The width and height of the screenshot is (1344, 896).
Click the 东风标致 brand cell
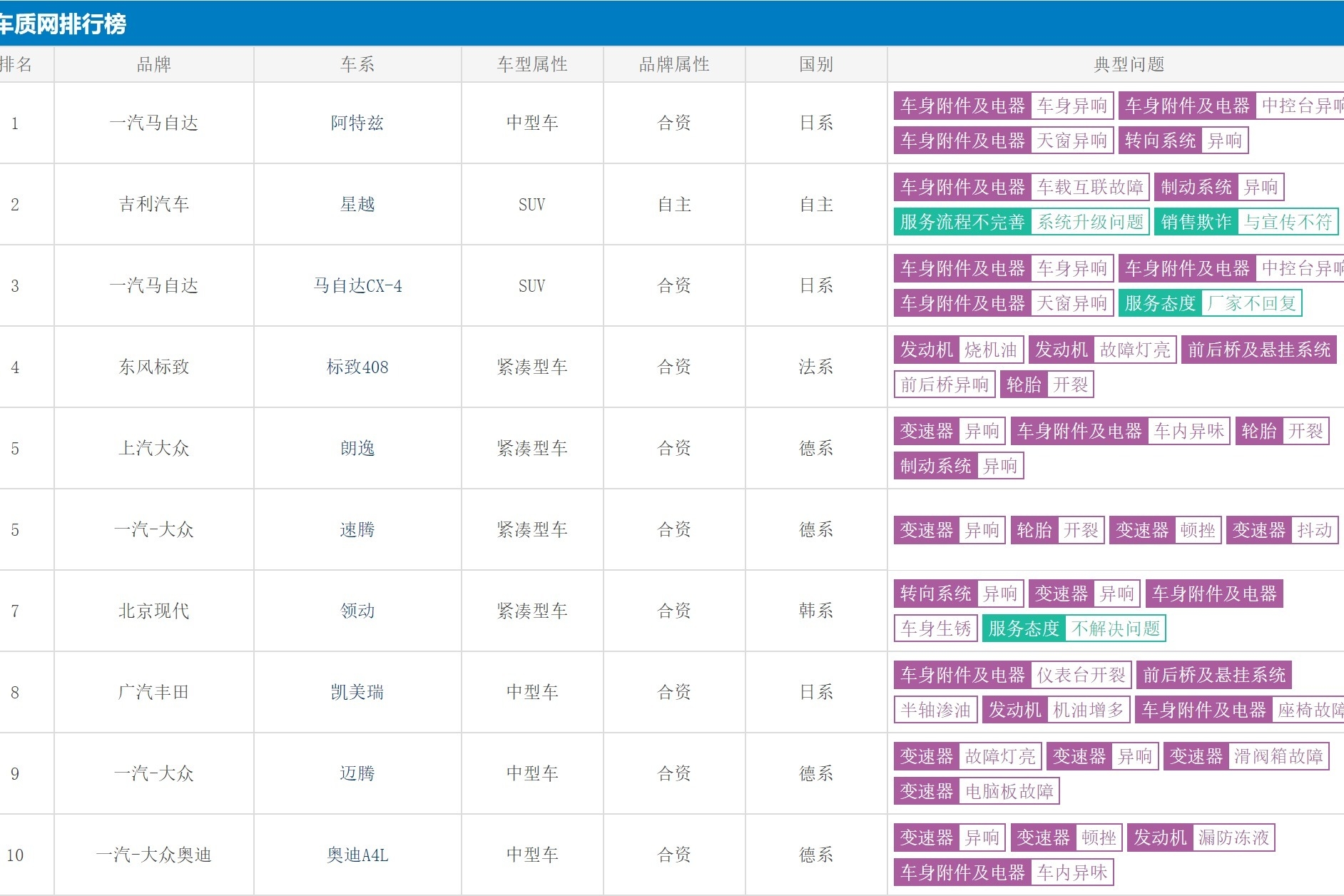pyautogui.click(x=154, y=367)
